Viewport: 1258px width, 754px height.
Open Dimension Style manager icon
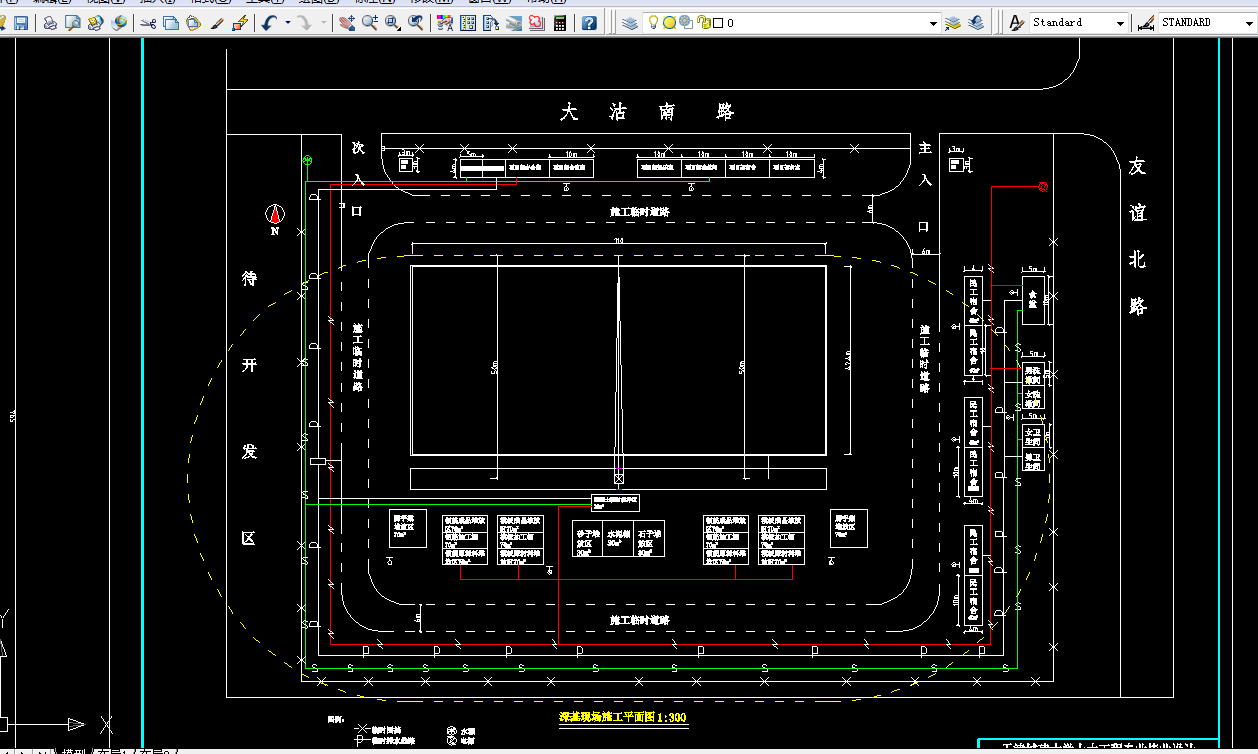(x=1146, y=23)
